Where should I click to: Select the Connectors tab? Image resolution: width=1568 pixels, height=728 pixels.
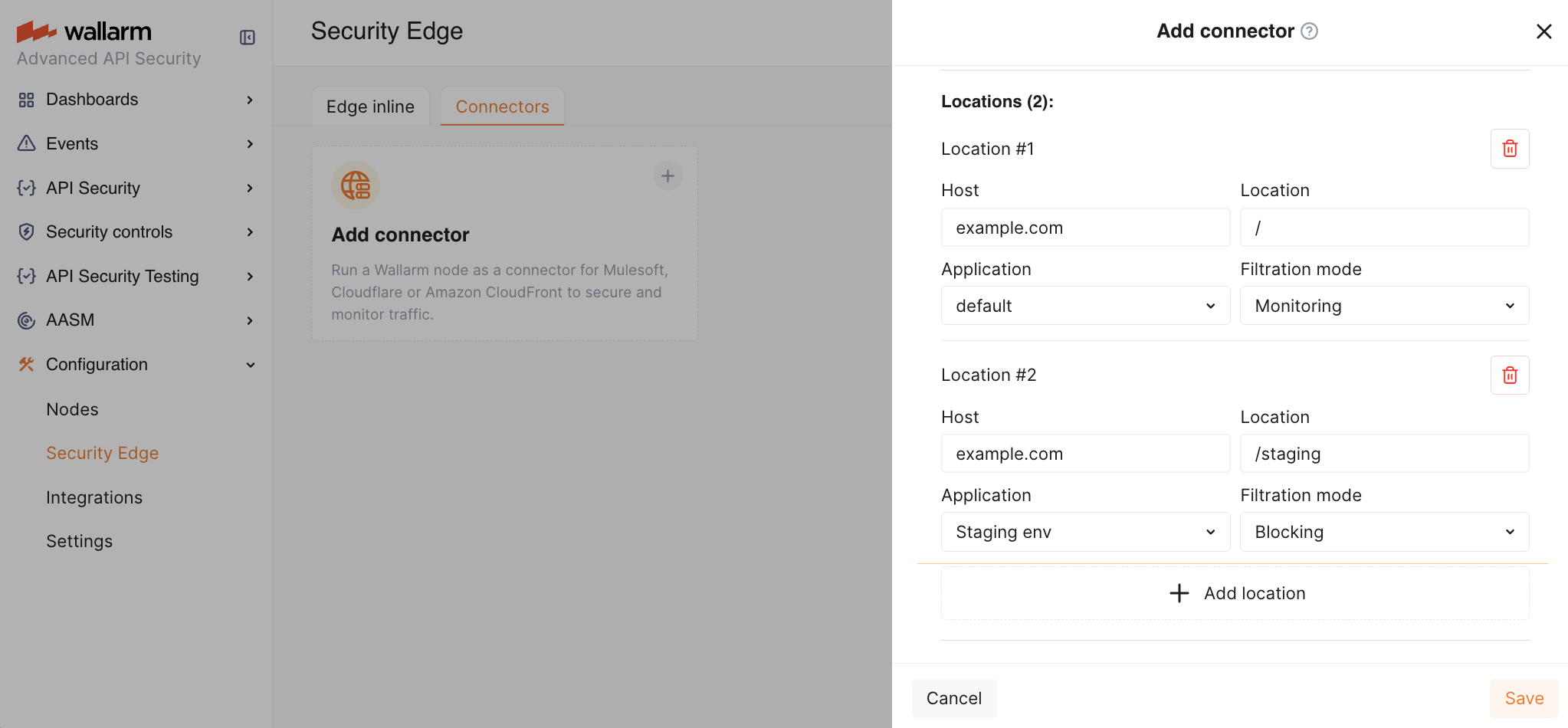pyautogui.click(x=502, y=107)
